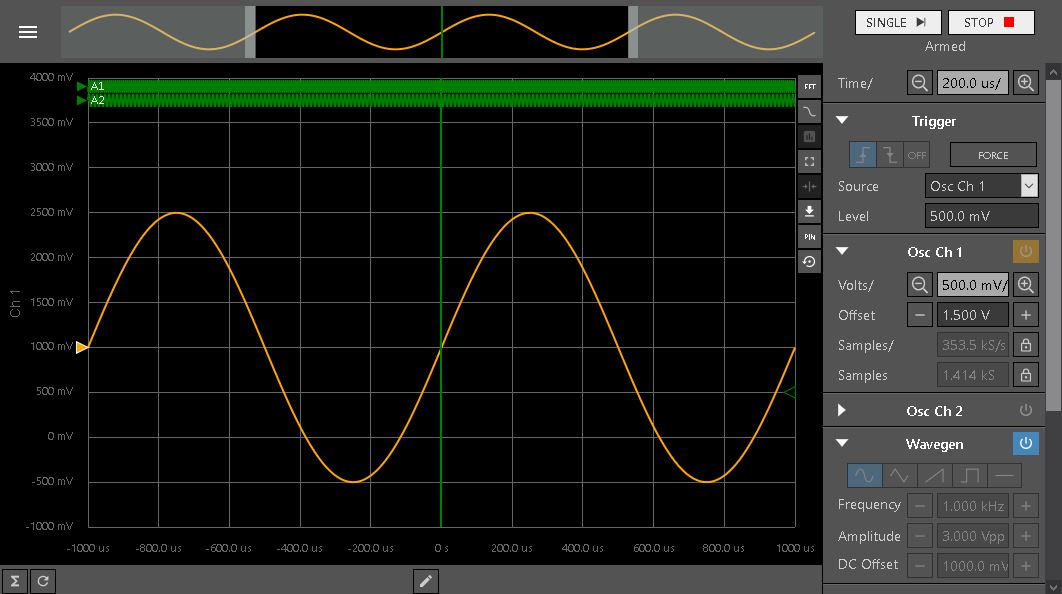Download the captured waveform data
1062x594 pixels.
pyautogui.click(x=809, y=212)
